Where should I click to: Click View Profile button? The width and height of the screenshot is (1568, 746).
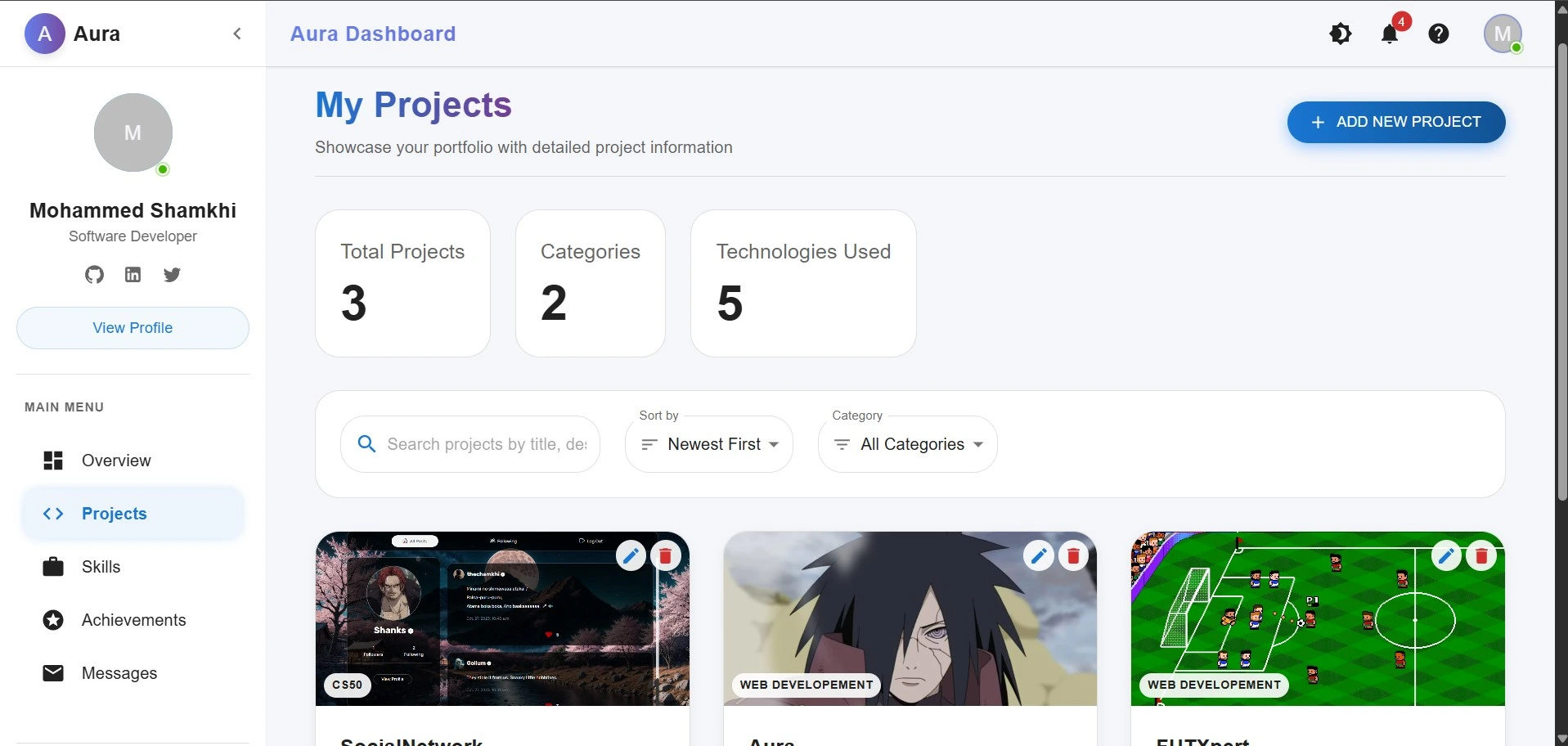133,328
